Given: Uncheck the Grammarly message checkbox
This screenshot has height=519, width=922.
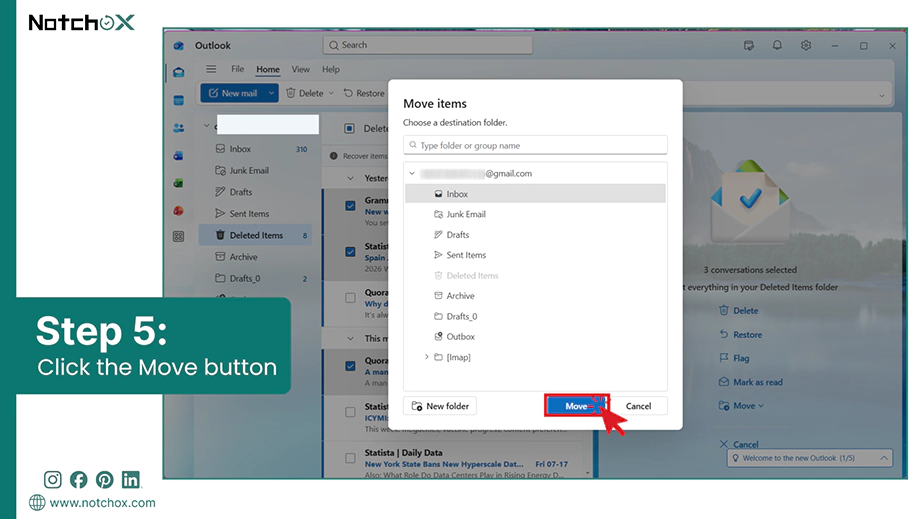Looking at the screenshot, I should point(350,206).
